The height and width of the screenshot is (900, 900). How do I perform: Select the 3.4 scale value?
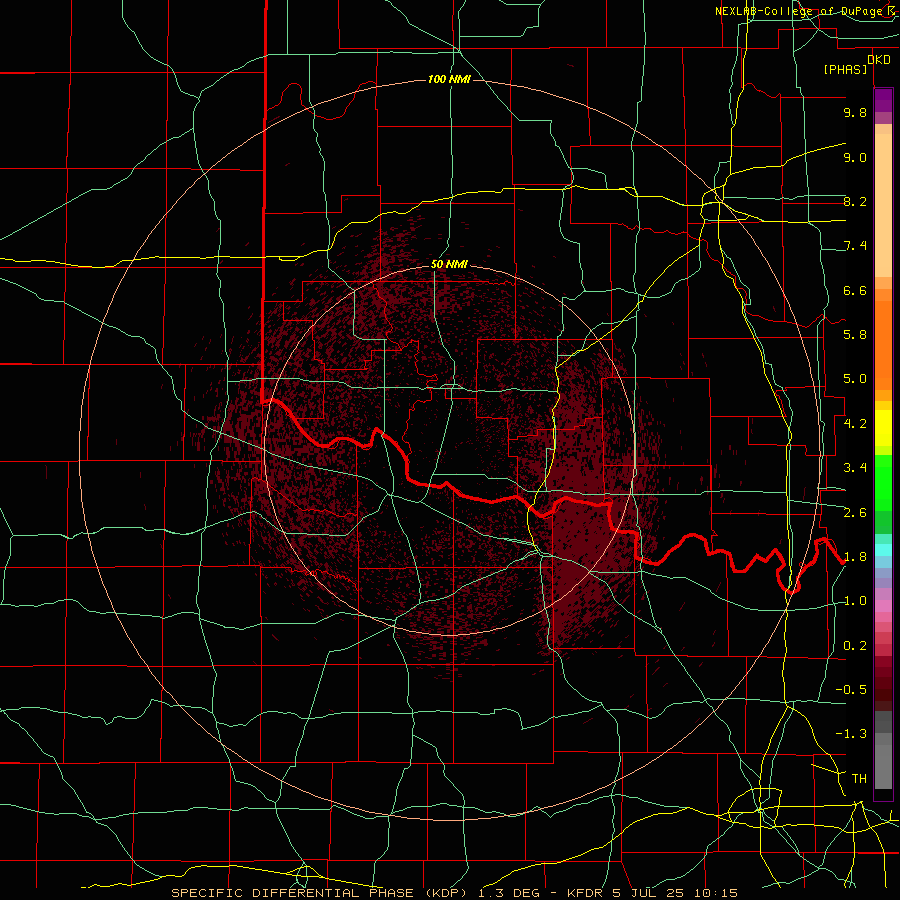(855, 468)
